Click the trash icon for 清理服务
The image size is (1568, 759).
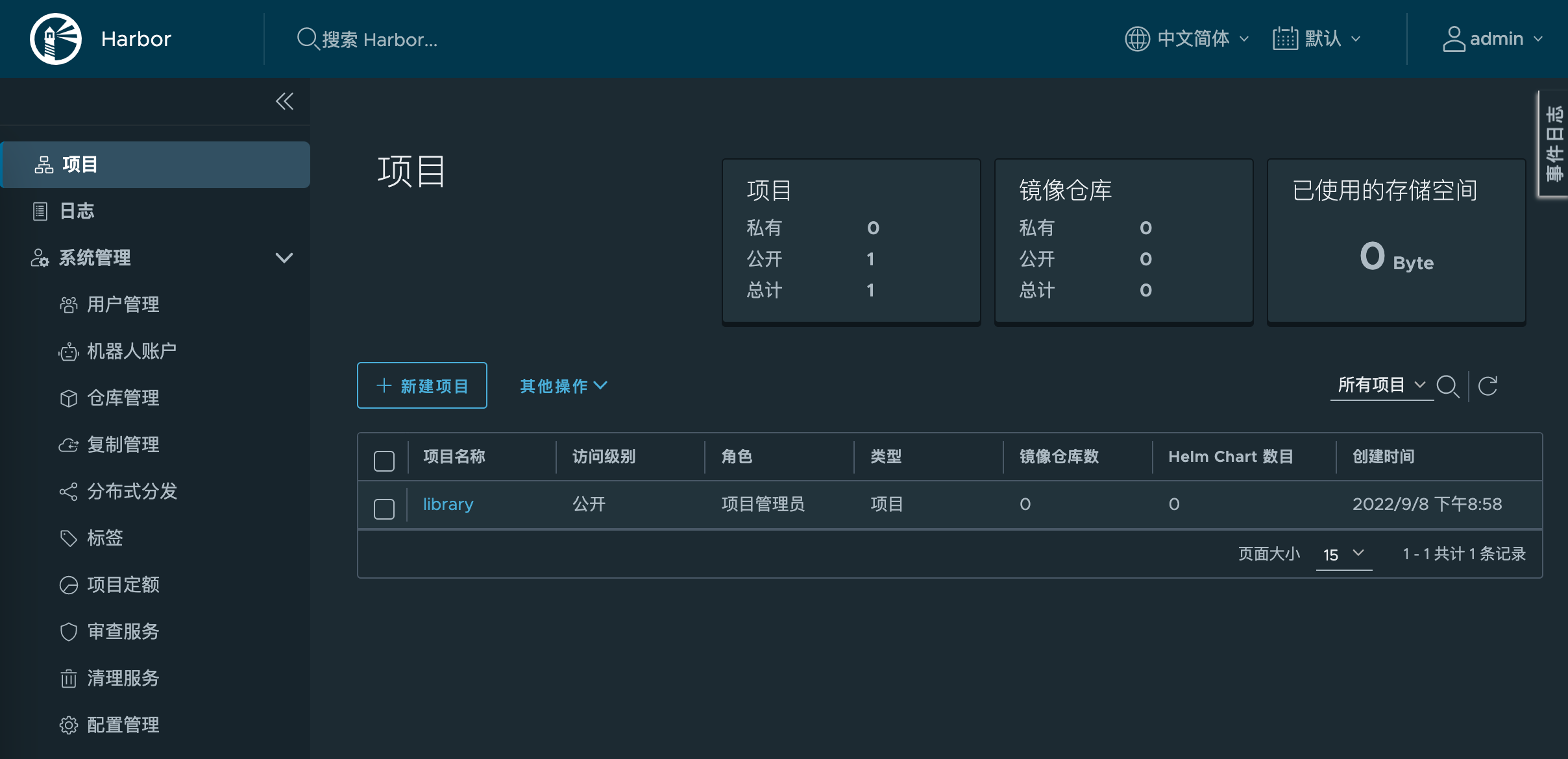point(68,679)
